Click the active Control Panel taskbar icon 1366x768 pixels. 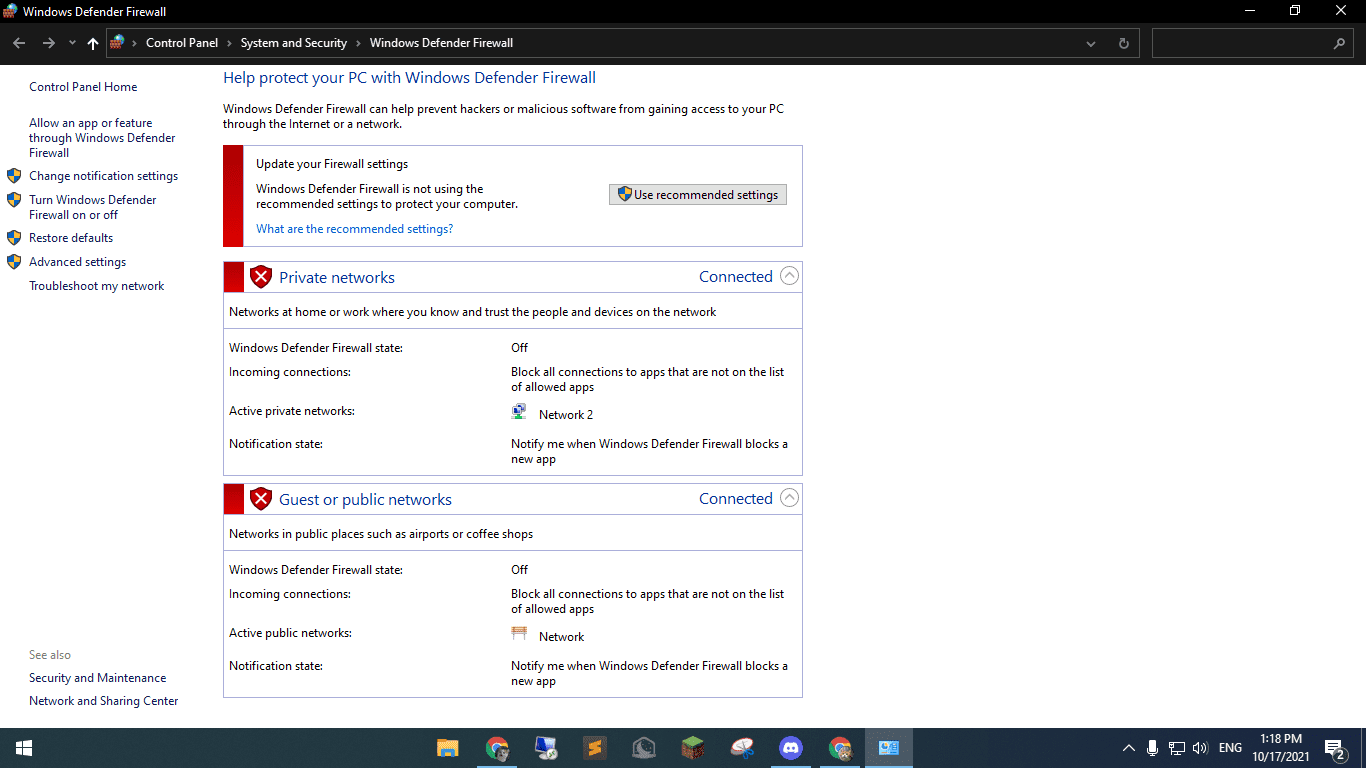pos(889,748)
